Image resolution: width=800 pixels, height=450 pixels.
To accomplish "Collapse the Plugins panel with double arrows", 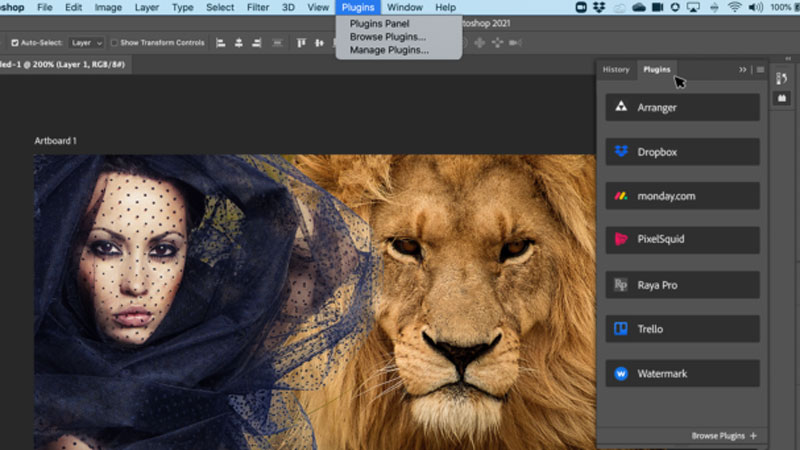I will tap(743, 70).
